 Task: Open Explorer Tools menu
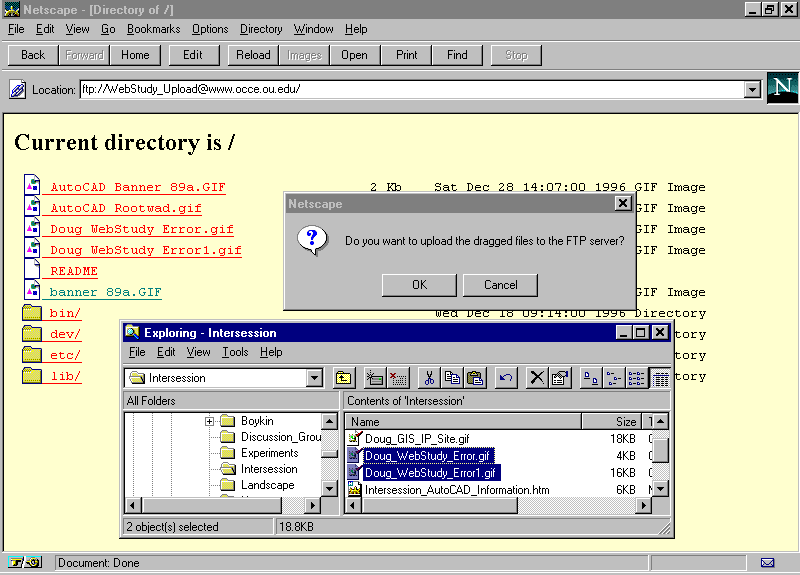point(235,352)
